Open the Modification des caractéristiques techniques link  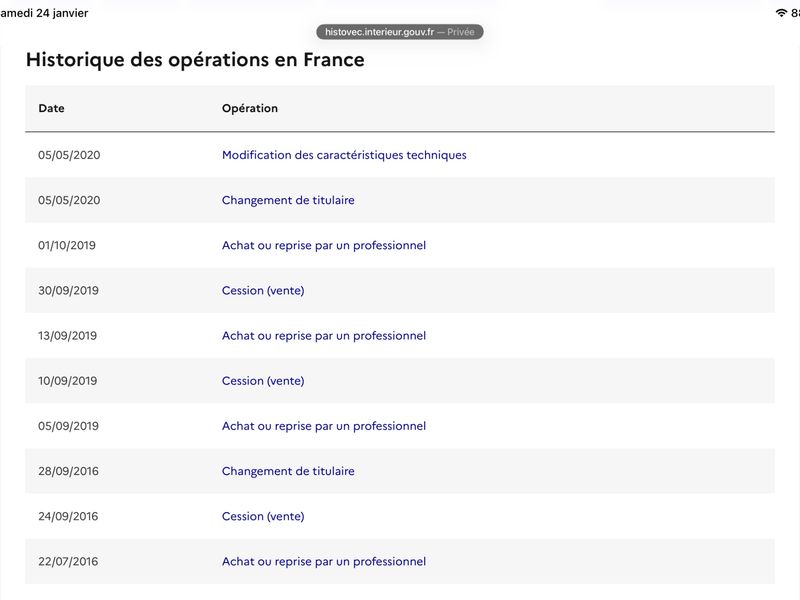point(344,155)
